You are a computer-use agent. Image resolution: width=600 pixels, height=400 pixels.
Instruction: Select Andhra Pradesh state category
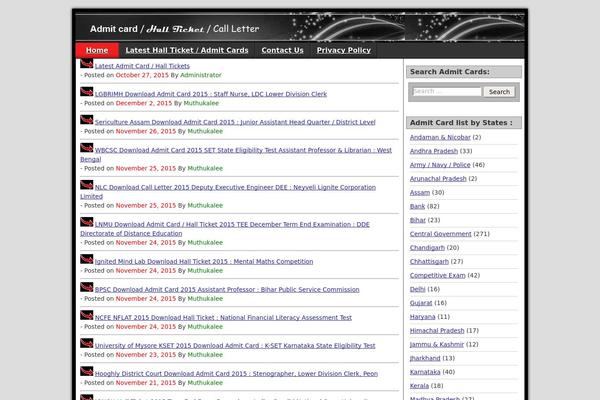pos(434,151)
